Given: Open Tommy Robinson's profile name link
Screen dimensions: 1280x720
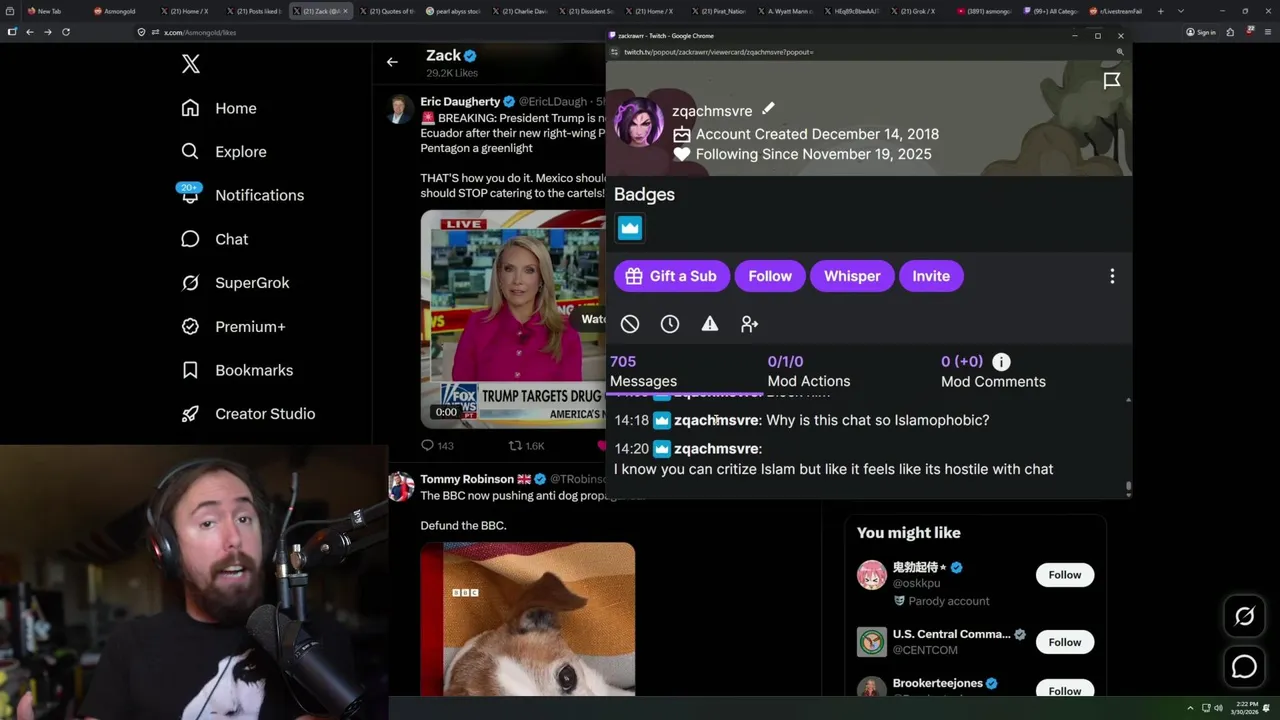Looking at the screenshot, I should [467, 479].
